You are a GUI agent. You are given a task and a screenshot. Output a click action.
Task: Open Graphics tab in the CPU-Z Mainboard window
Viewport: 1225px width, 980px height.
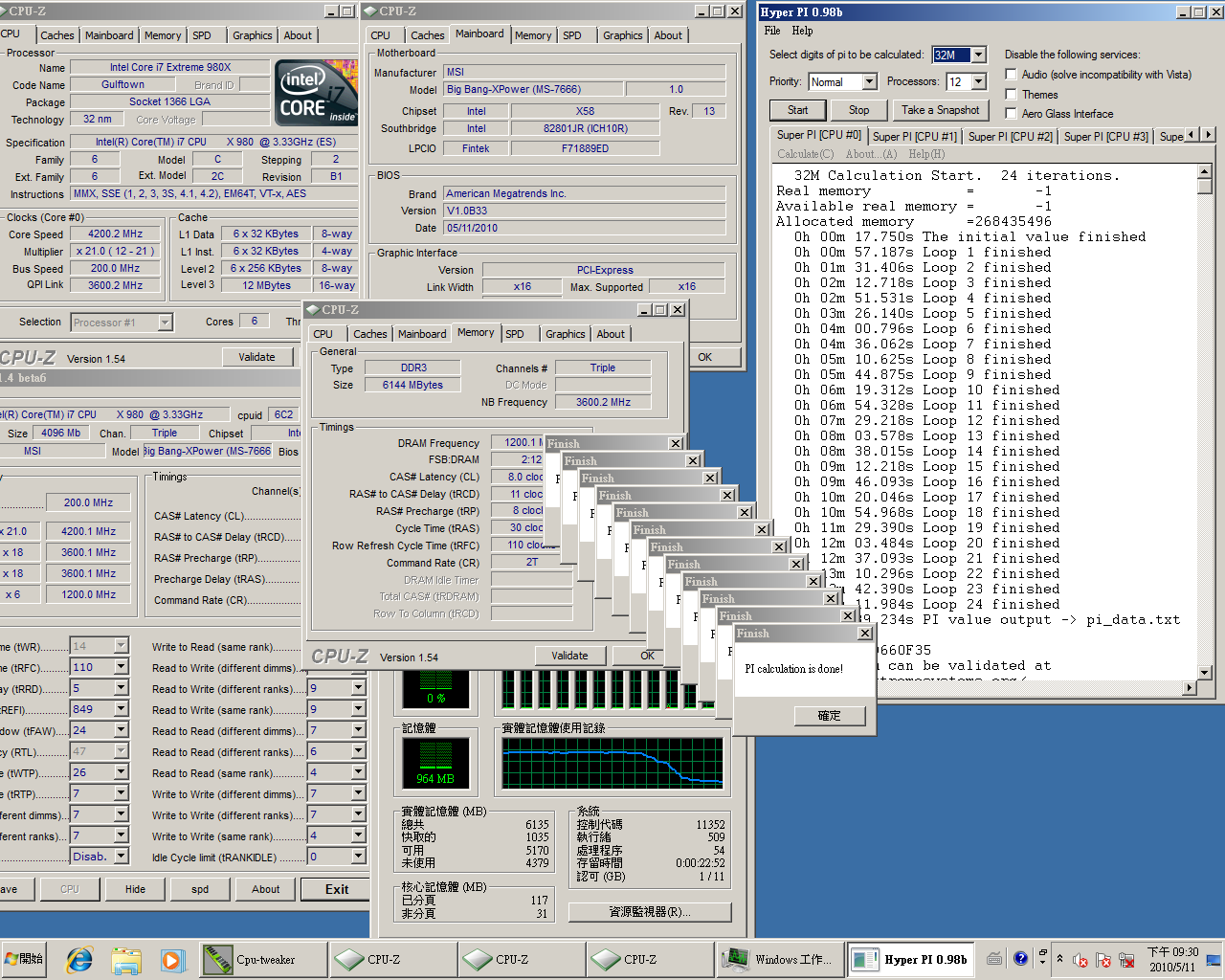622,35
